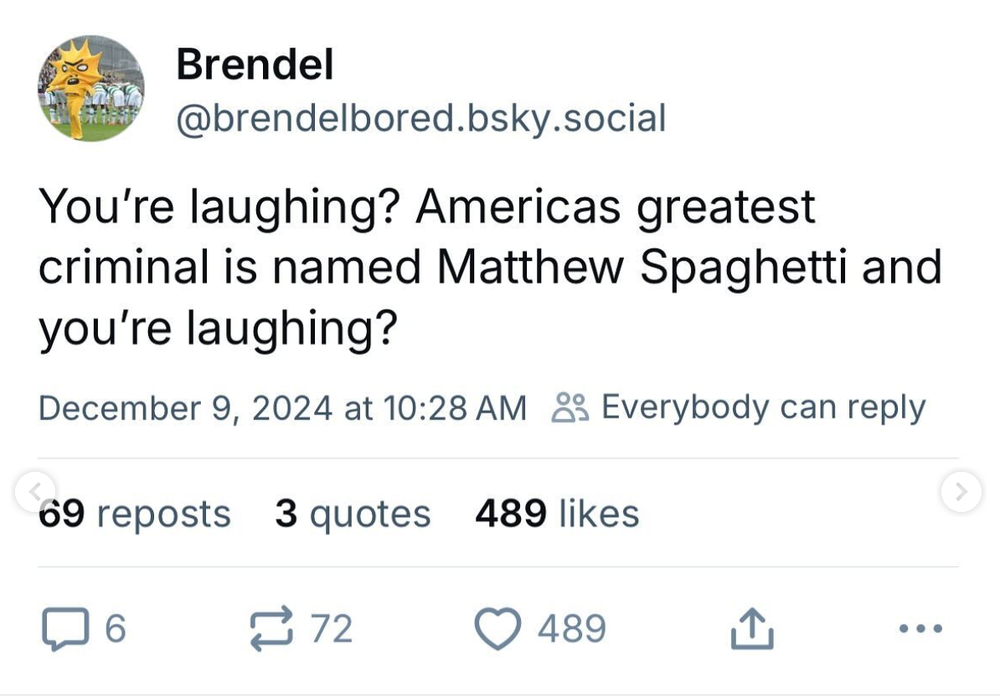
Task: Click the right chevron arrow
Action: pyautogui.click(x=962, y=492)
